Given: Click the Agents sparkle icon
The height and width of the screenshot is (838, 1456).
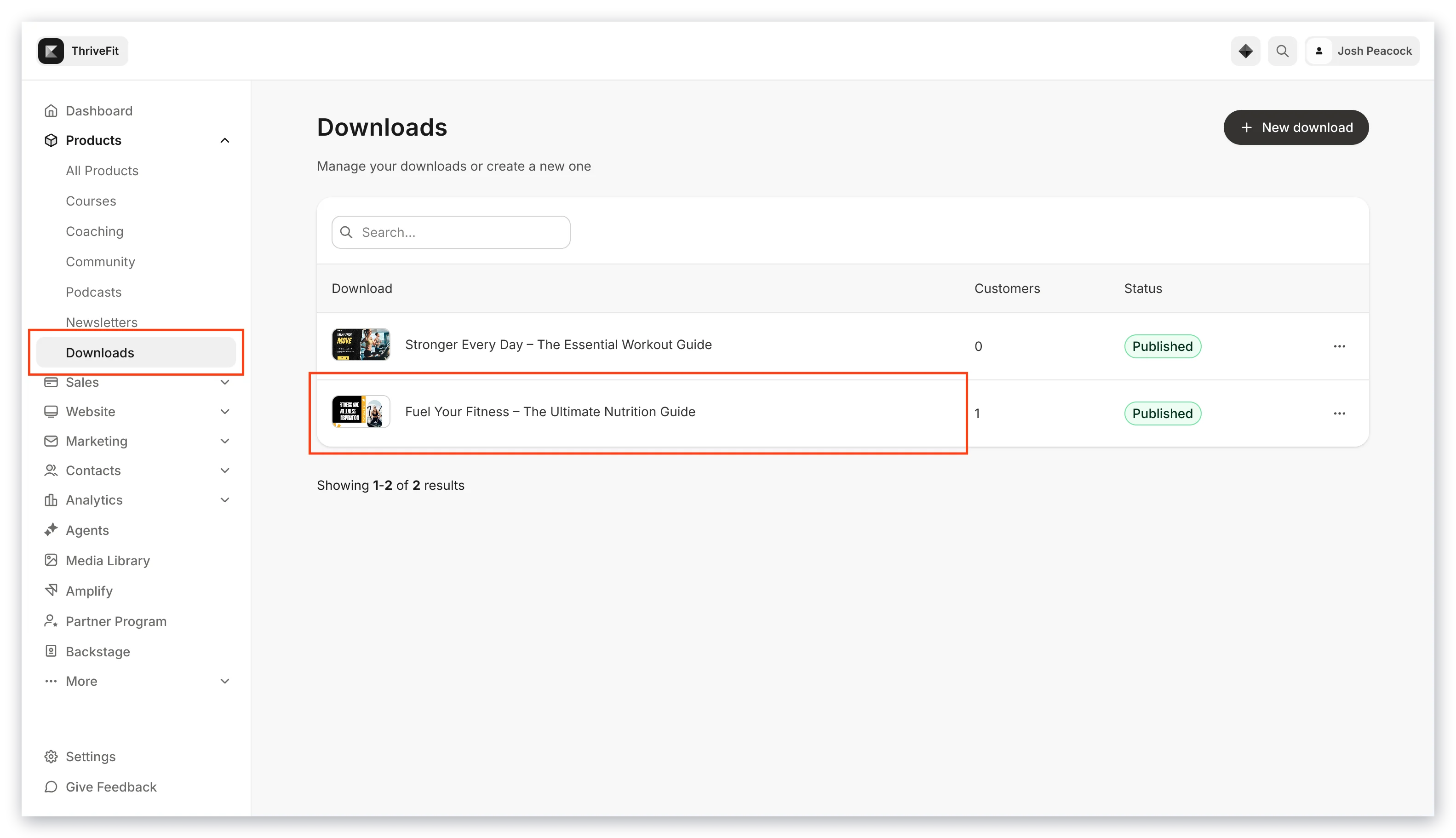Looking at the screenshot, I should 51,529.
